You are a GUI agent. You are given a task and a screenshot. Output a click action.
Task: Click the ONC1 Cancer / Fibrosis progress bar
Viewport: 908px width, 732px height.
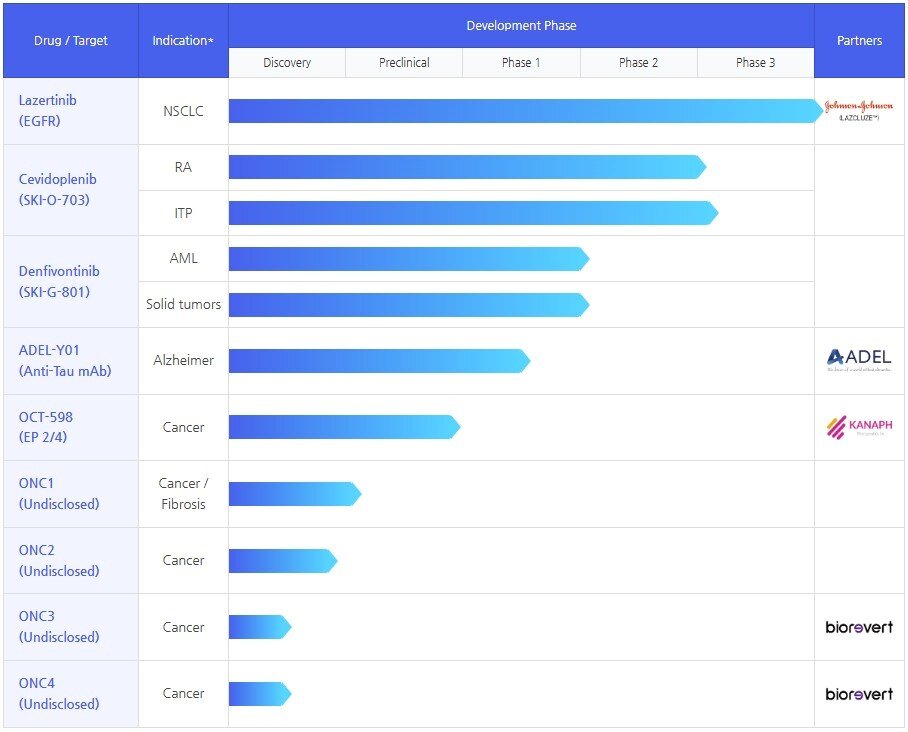tap(294, 494)
